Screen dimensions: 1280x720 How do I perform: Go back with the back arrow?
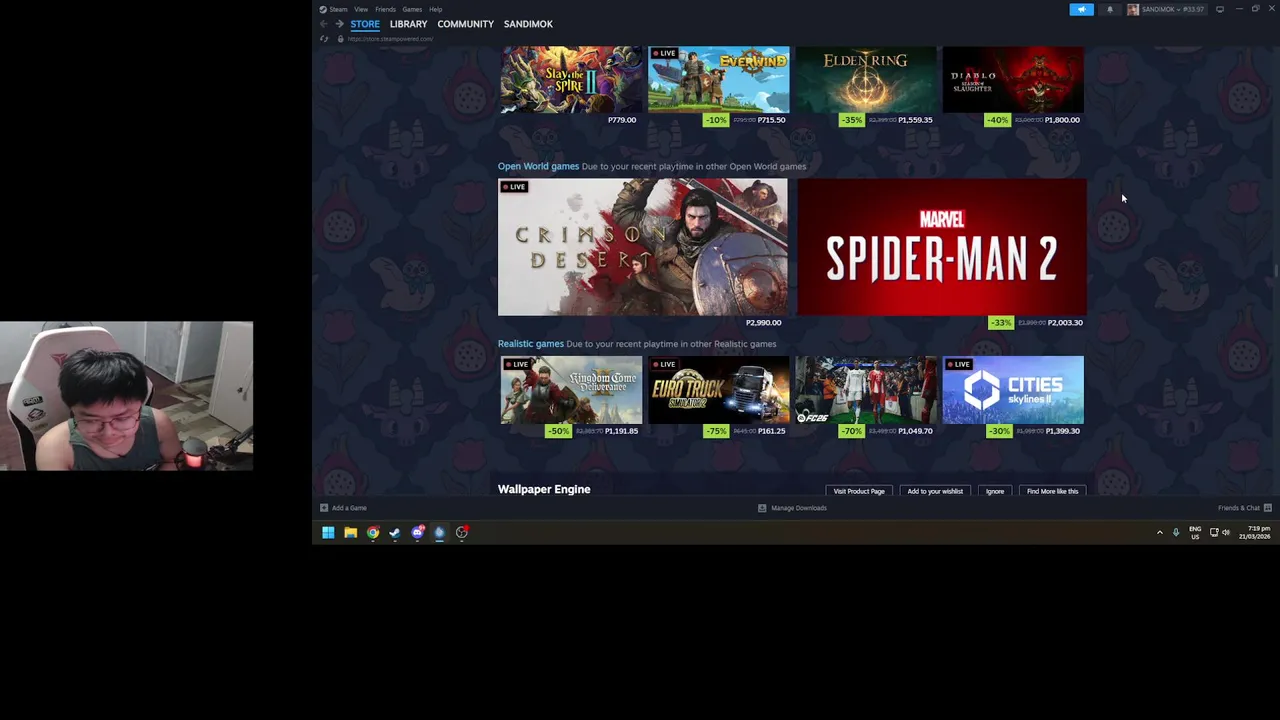point(324,24)
